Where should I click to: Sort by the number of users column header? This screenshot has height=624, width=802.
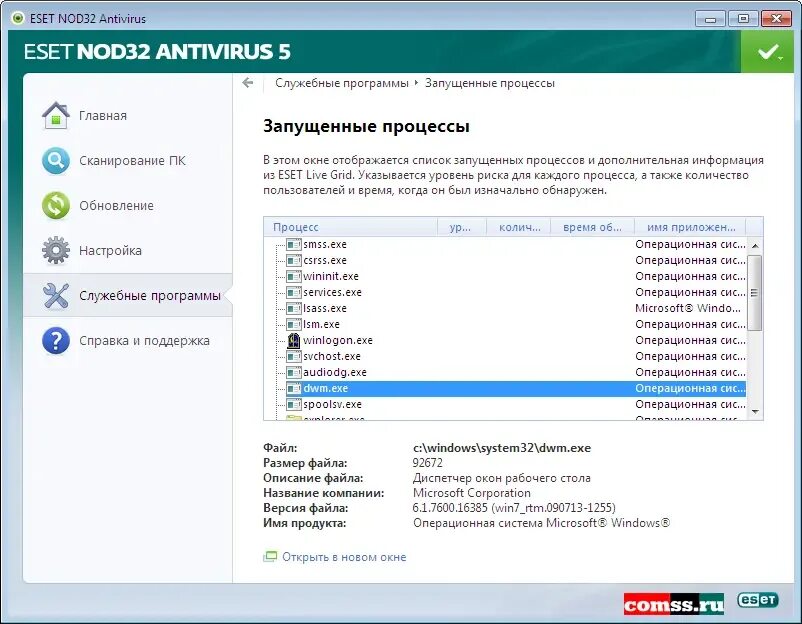518,227
